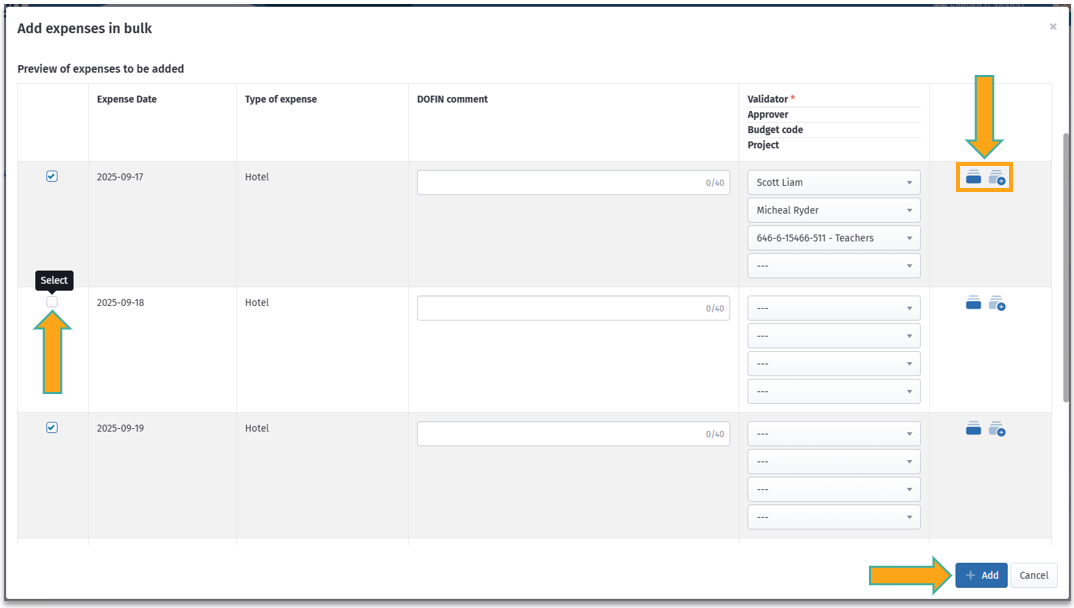Open the validator dropdown for 2025-09-19 row
Screen dimensions: 1074x608
[x=834, y=434]
